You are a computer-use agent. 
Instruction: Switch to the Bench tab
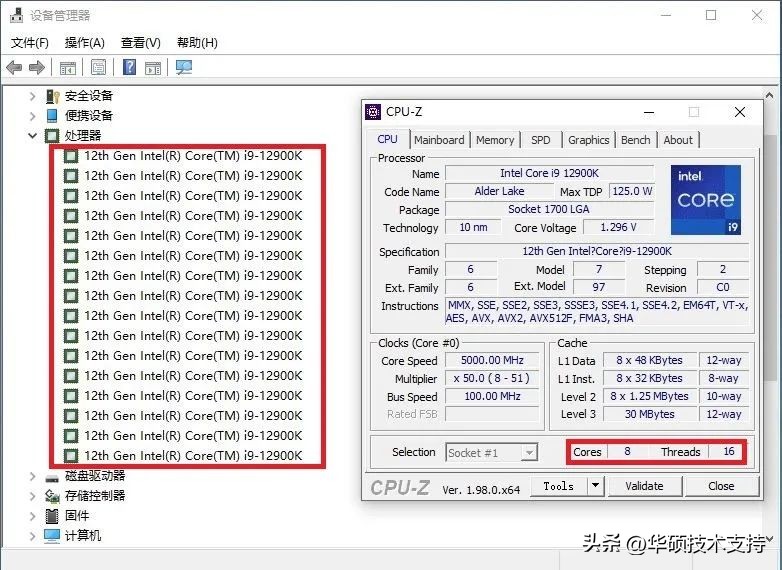pos(636,140)
